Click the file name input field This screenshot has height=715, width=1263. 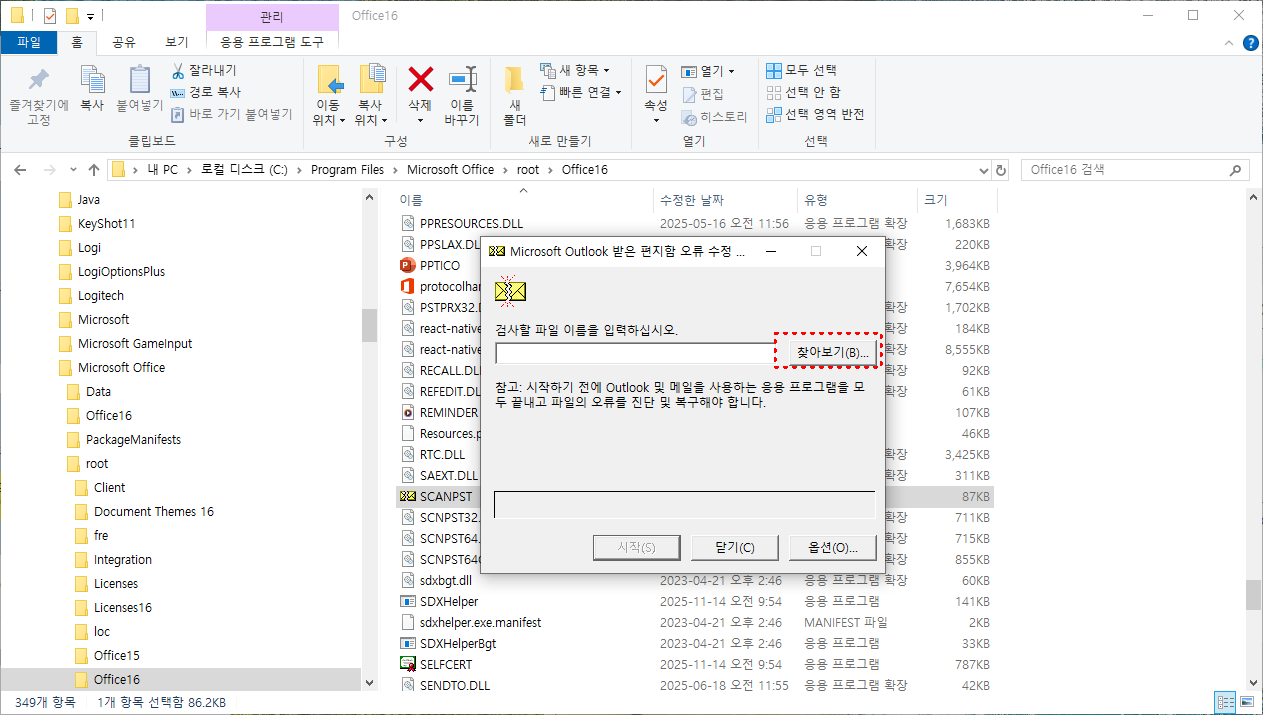pos(635,353)
